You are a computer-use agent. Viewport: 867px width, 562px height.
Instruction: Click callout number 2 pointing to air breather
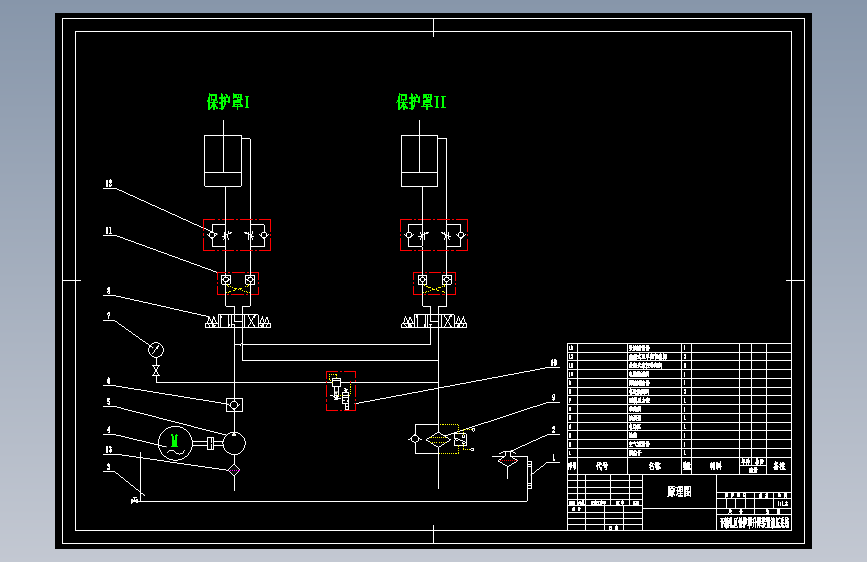553,430
